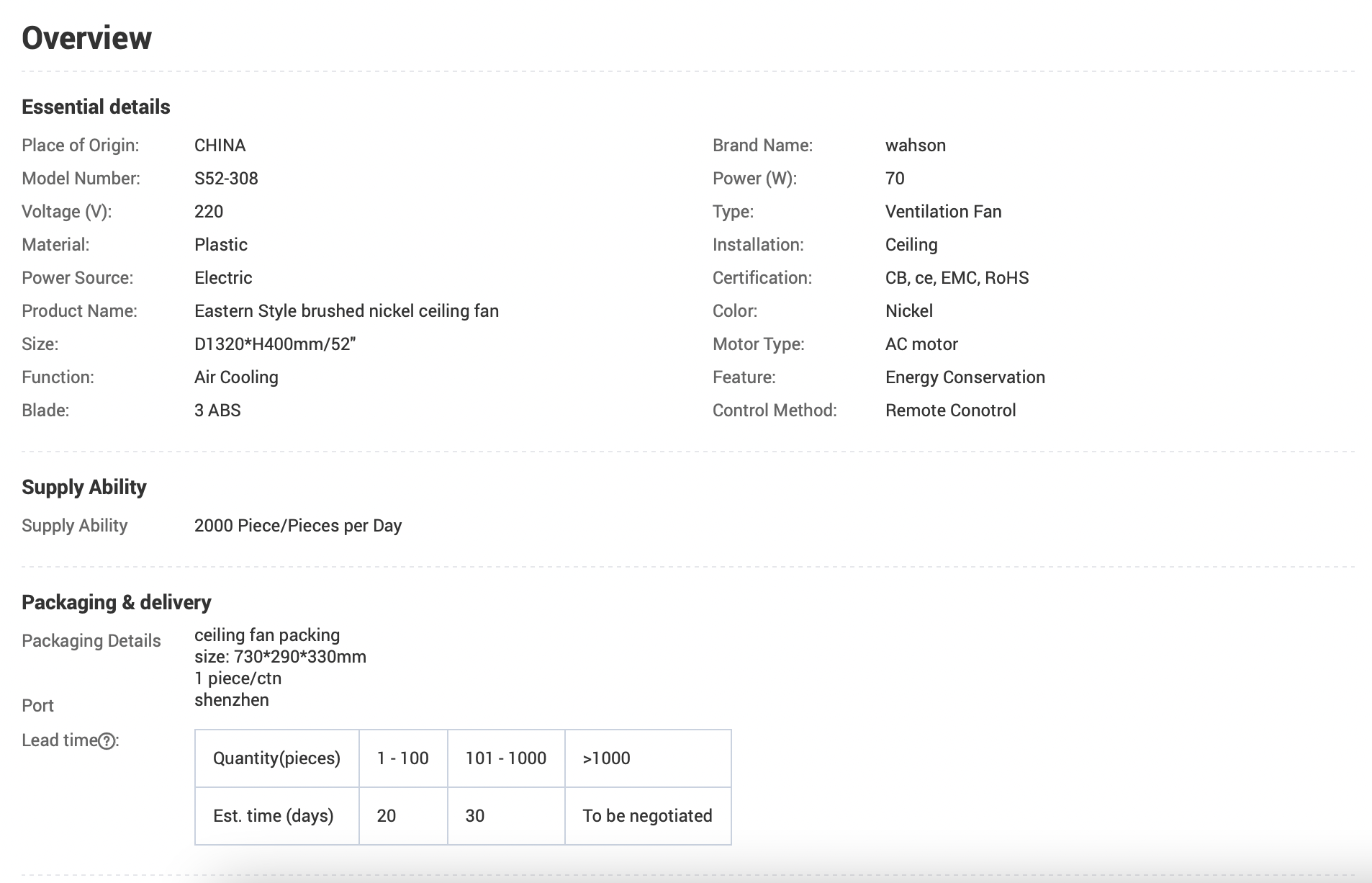Click the shenzhen port value

click(x=232, y=700)
